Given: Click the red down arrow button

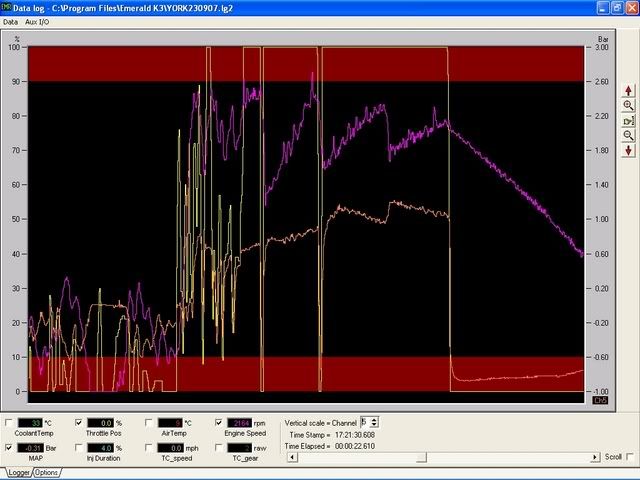Looking at the screenshot, I should pyautogui.click(x=628, y=150).
